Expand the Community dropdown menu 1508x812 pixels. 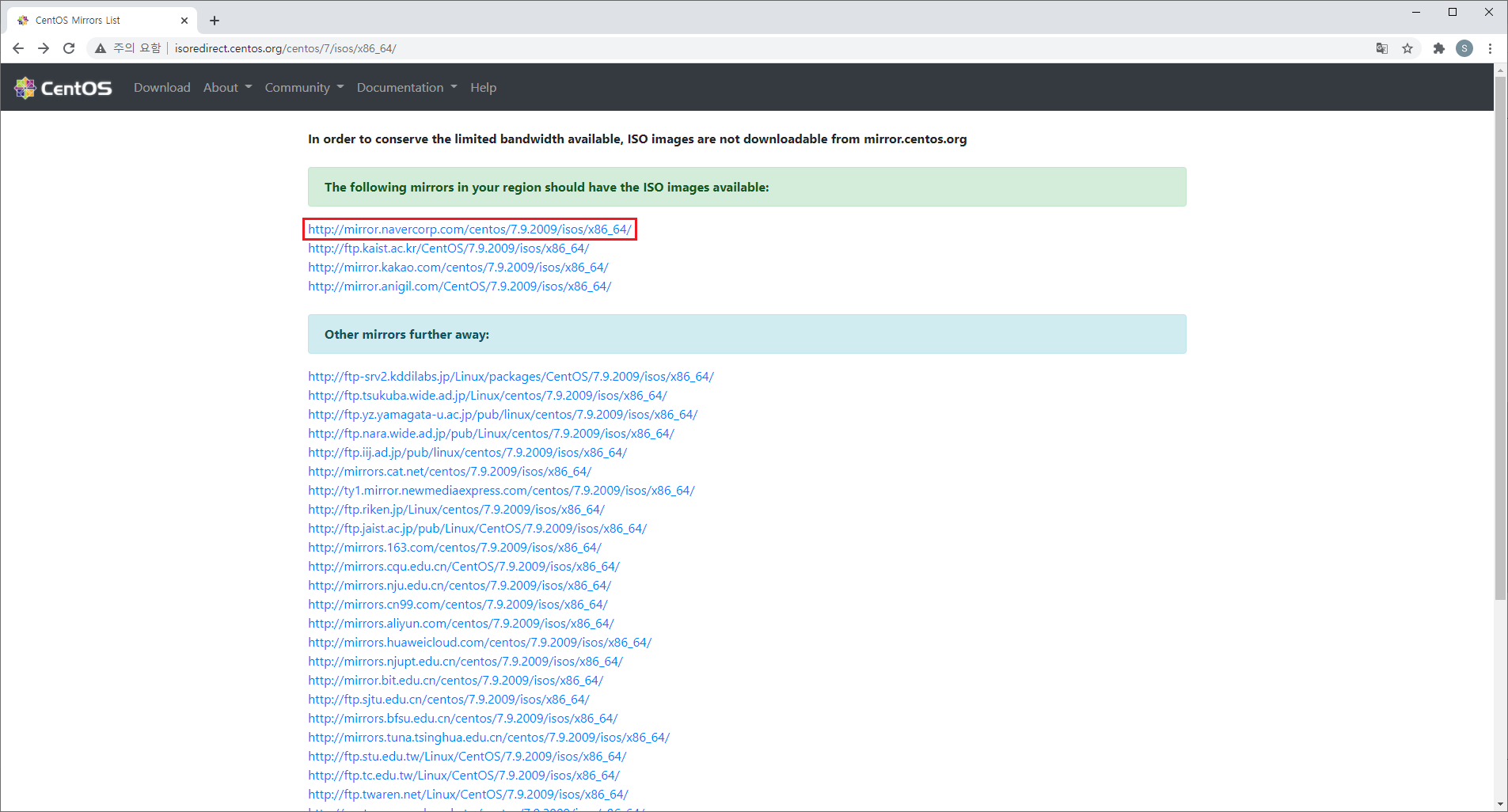305,88
